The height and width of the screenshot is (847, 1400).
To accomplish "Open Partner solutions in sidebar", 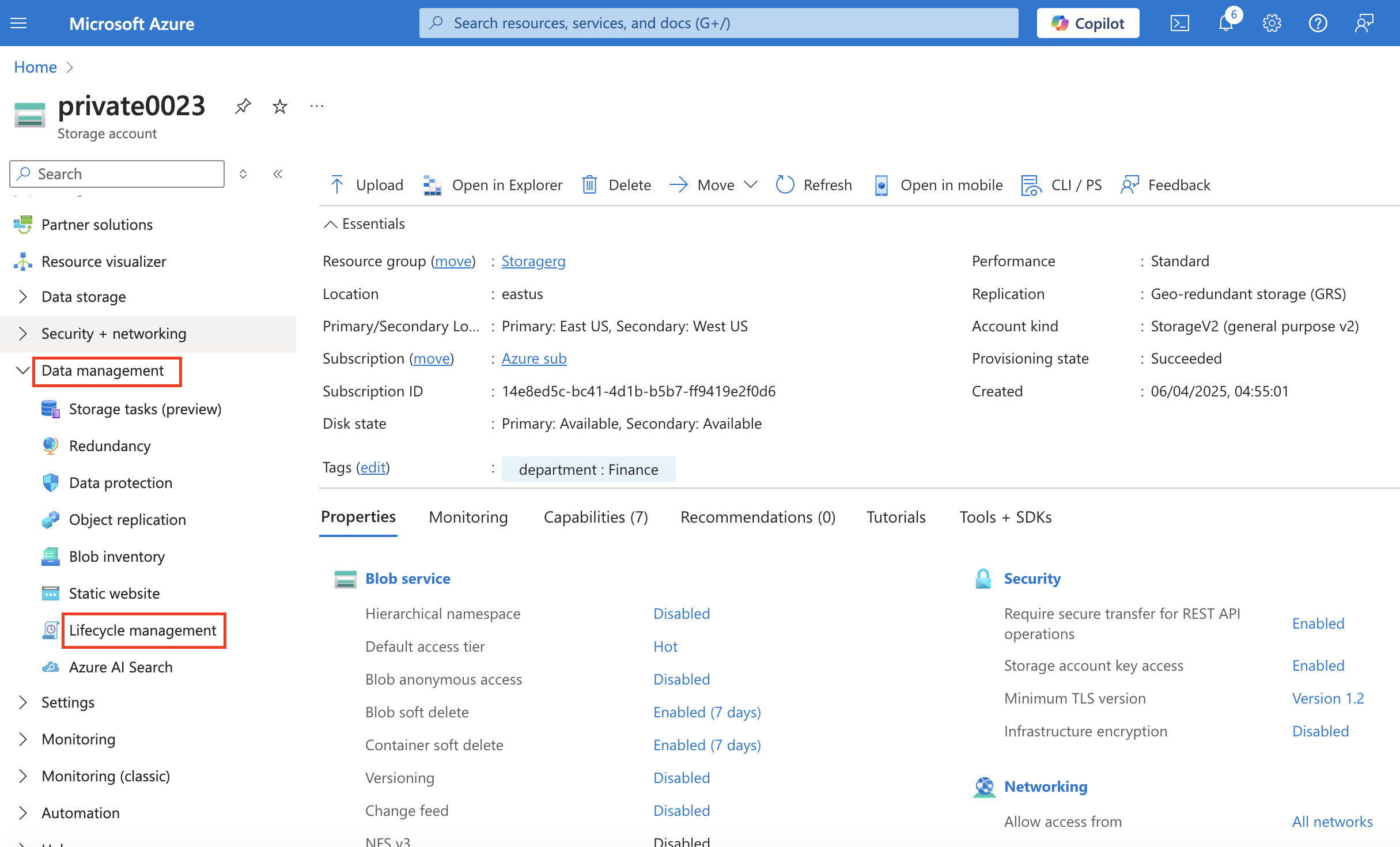I will pos(97,225).
